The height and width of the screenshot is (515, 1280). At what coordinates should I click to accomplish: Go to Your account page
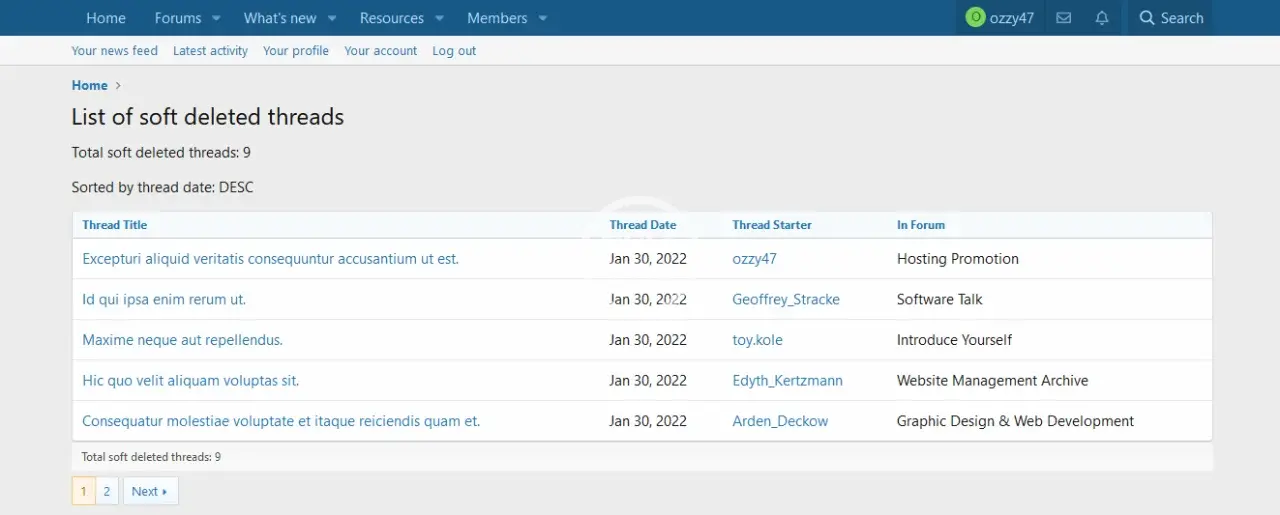380,51
